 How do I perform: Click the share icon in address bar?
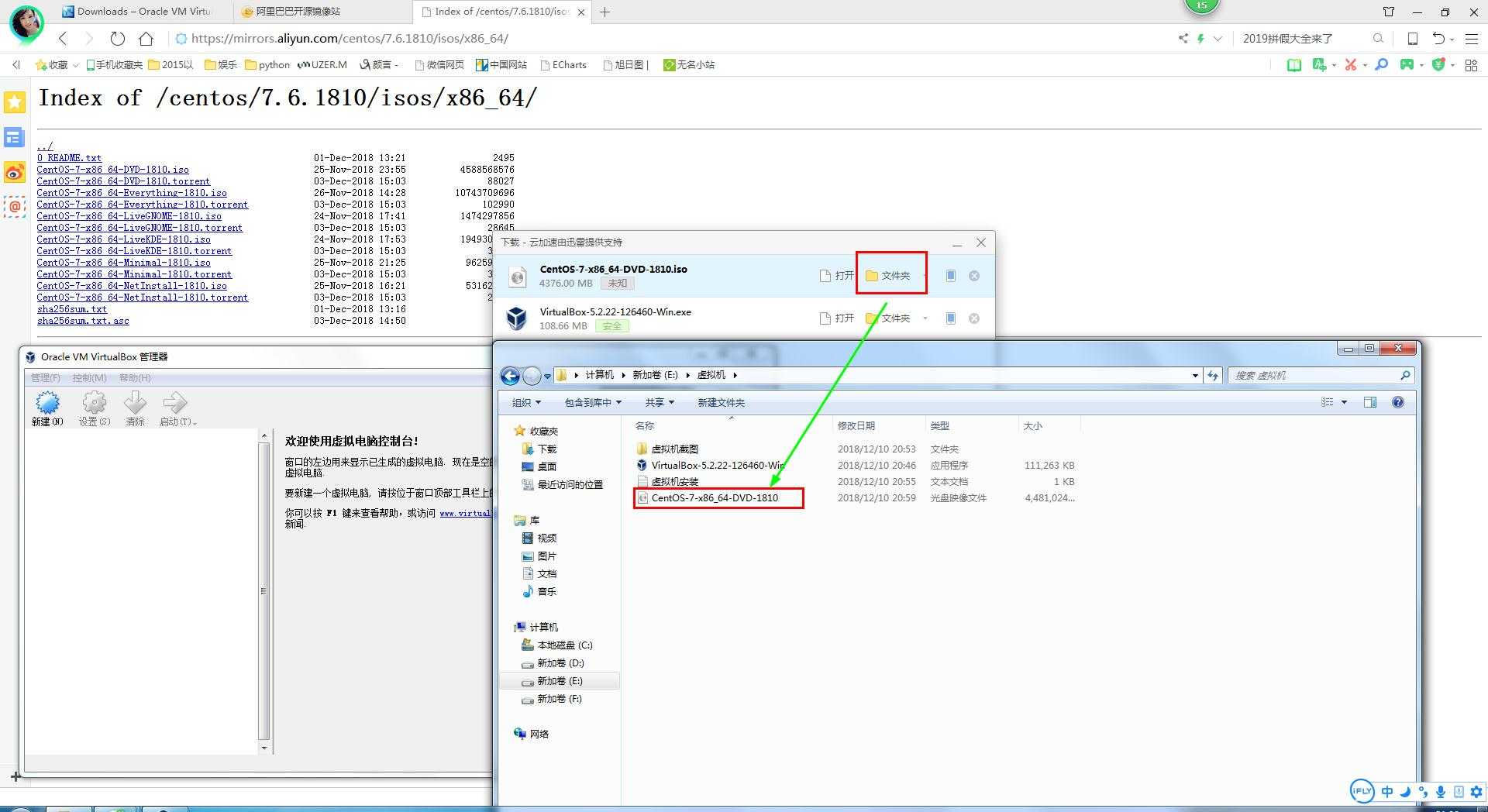click(1183, 38)
